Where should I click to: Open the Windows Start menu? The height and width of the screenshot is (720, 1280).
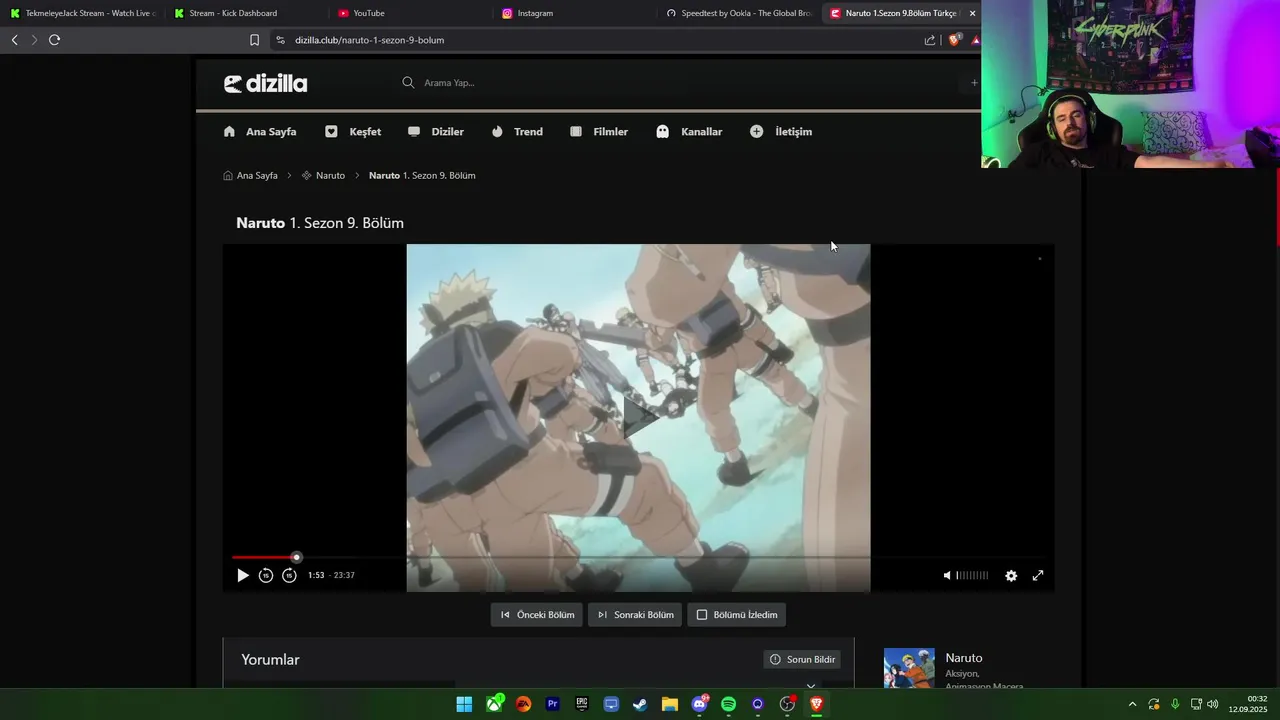click(x=464, y=704)
